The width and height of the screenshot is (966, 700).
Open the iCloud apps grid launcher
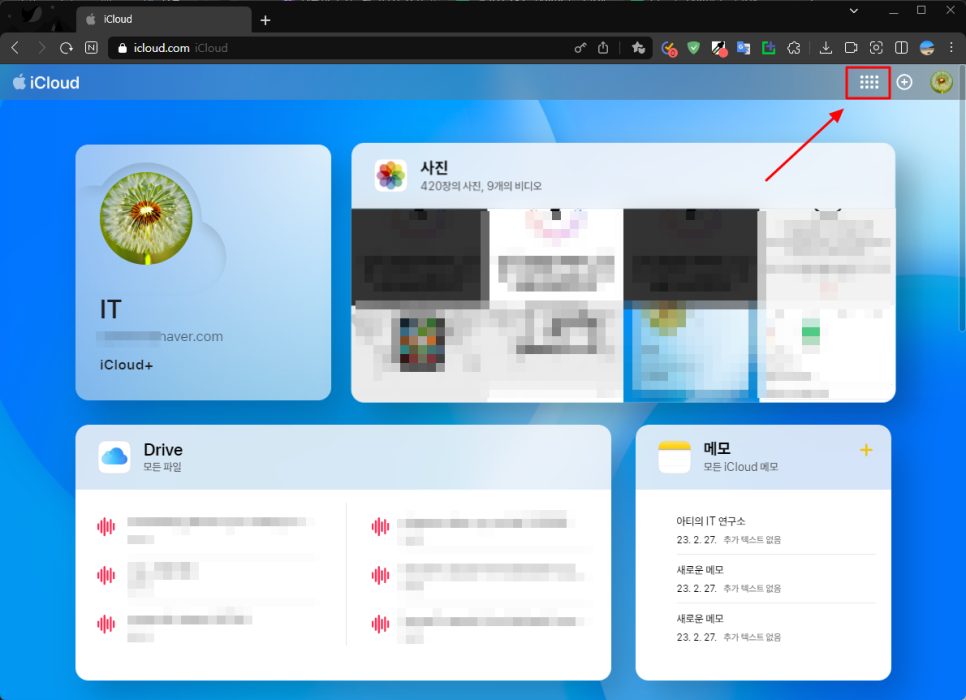point(869,83)
